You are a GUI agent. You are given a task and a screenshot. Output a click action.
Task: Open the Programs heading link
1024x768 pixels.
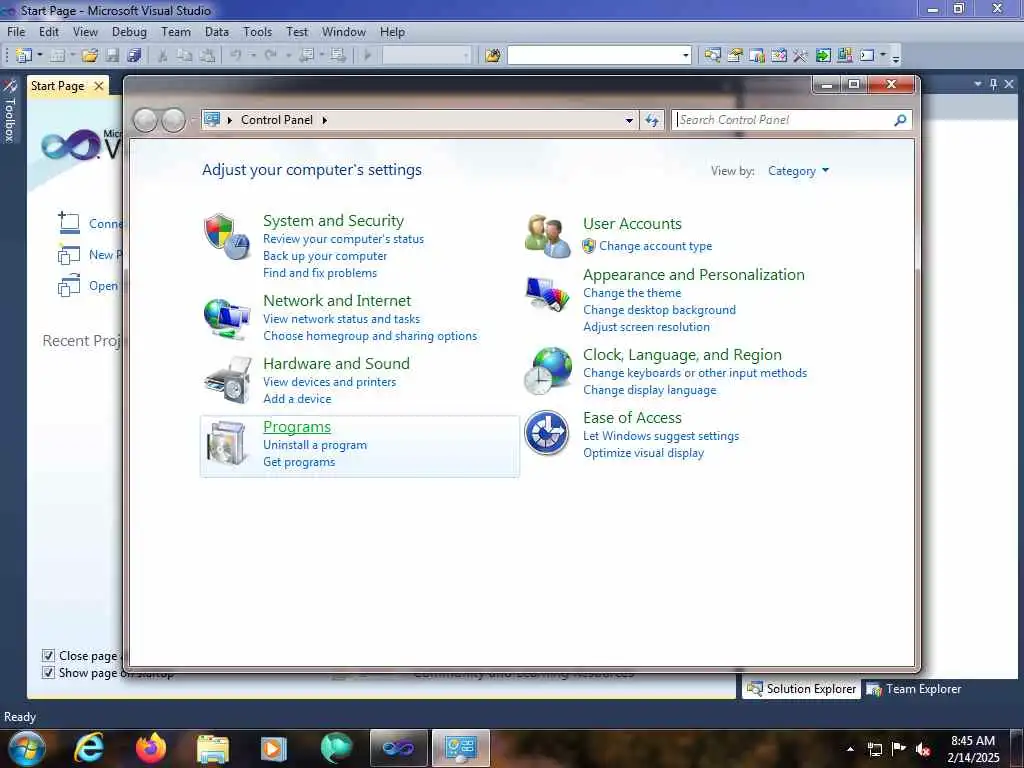point(296,426)
